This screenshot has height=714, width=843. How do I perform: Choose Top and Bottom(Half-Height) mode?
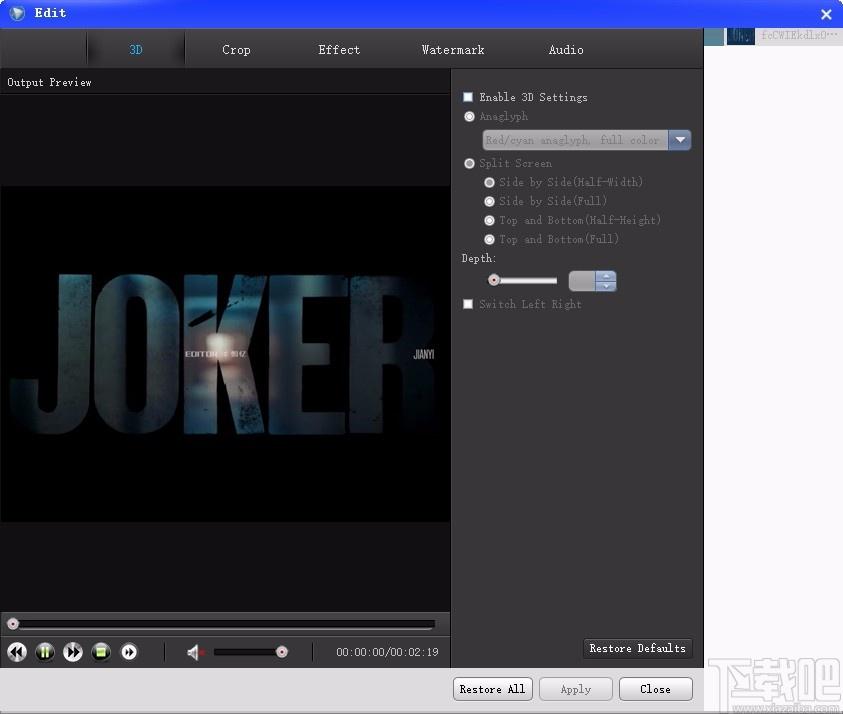pyautogui.click(x=489, y=220)
